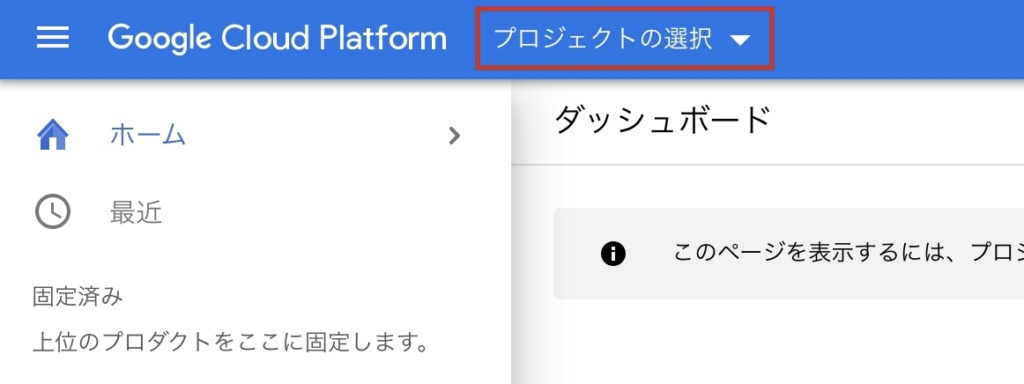Click the word Google in the header
The image size is (1024, 384).
[x=159, y=39]
